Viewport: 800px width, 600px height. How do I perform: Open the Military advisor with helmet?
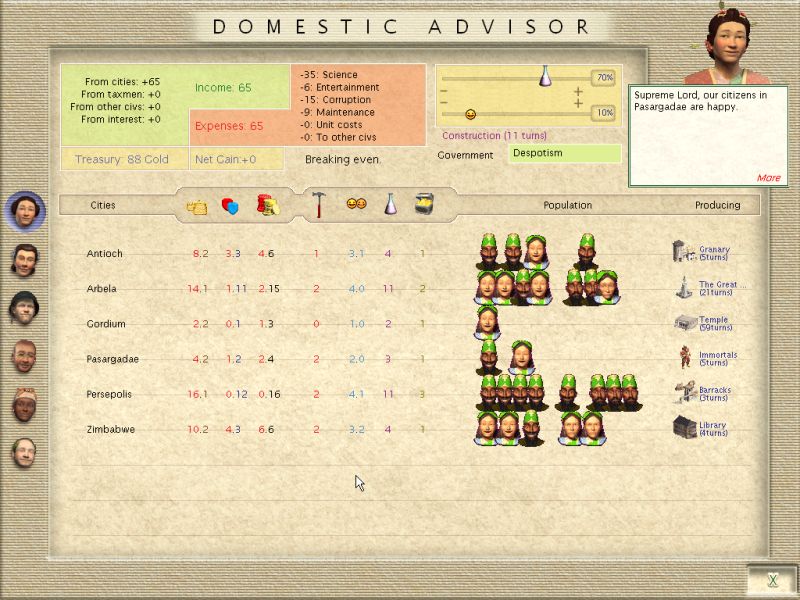(x=24, y=308)
